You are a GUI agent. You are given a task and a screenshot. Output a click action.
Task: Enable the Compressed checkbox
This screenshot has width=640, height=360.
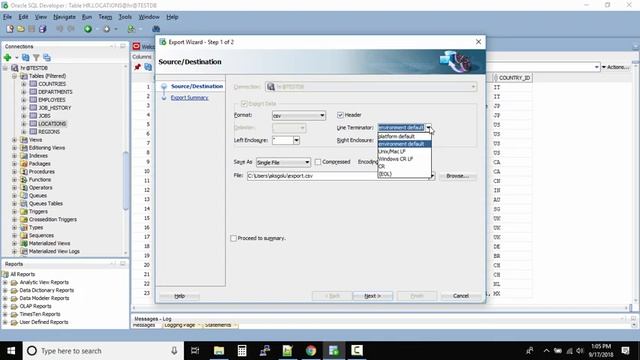318,162
